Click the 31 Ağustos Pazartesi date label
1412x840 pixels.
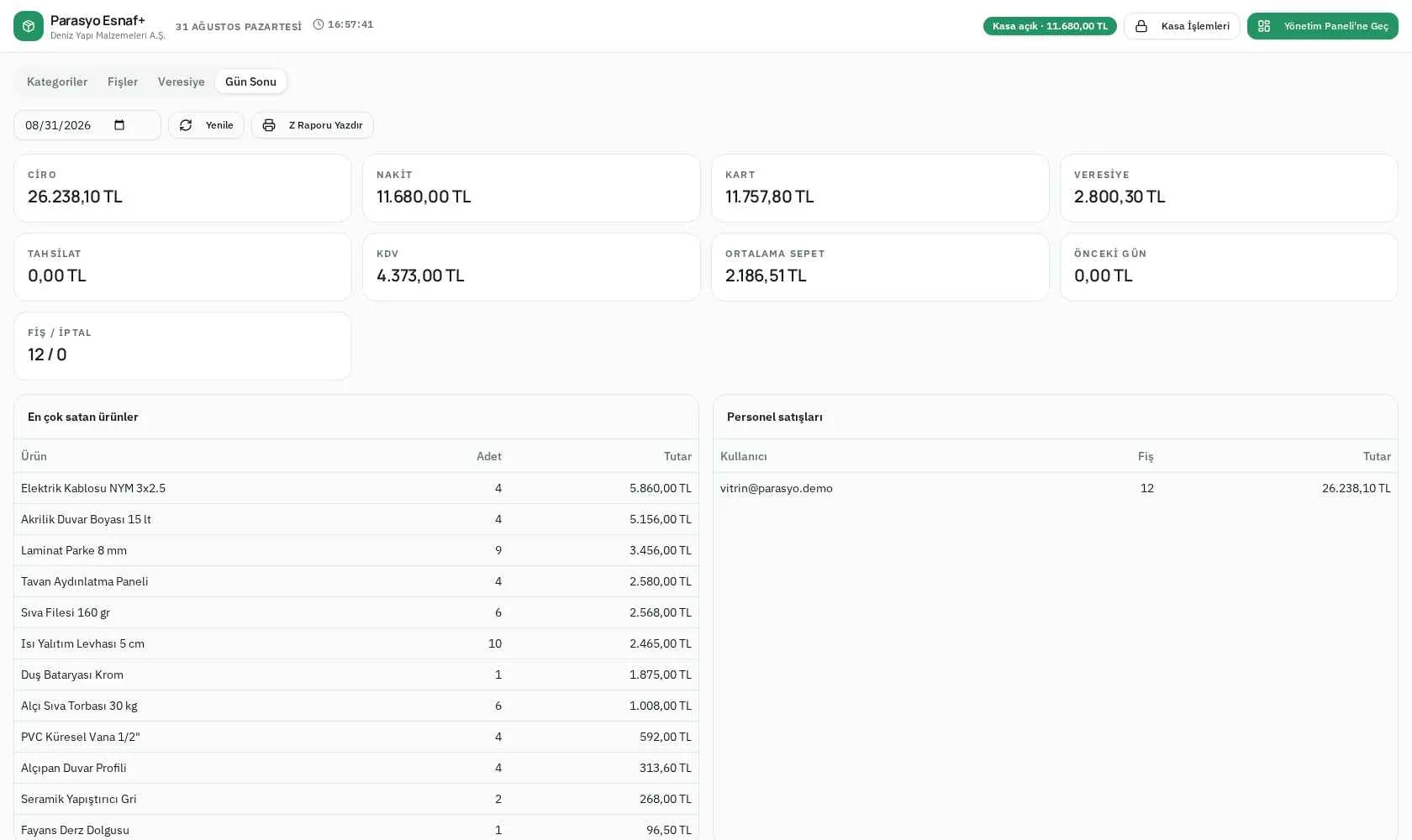coord(239,27)
